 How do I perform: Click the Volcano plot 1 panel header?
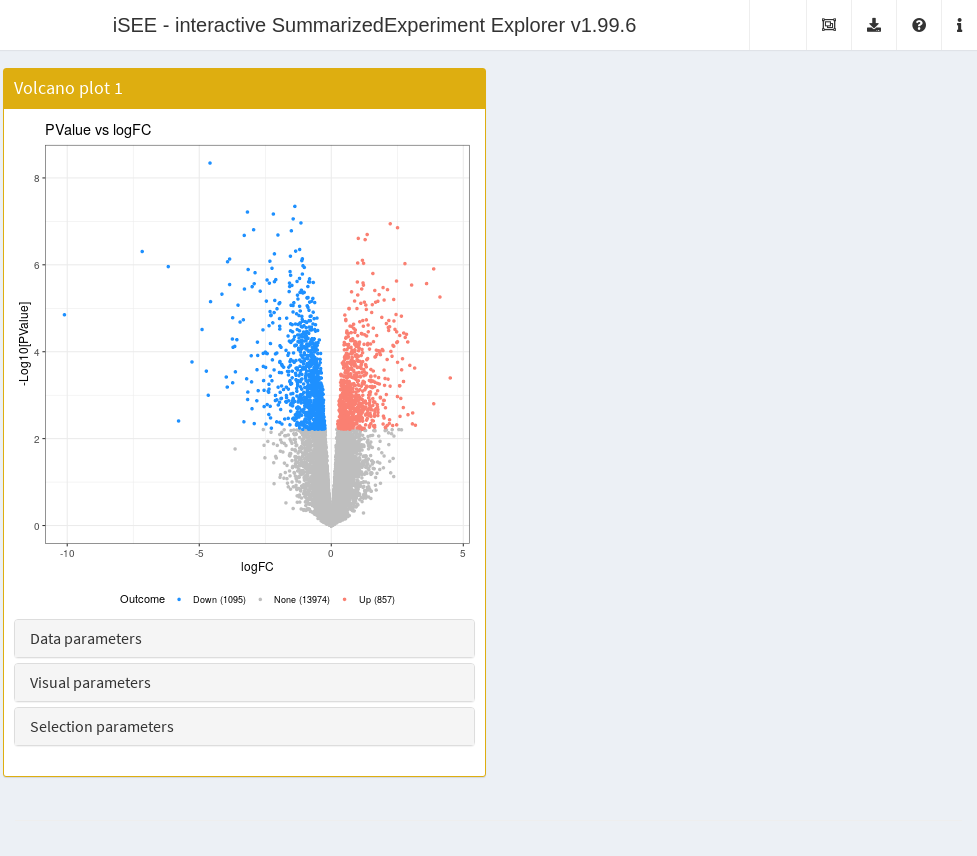[x=244, y=88]
